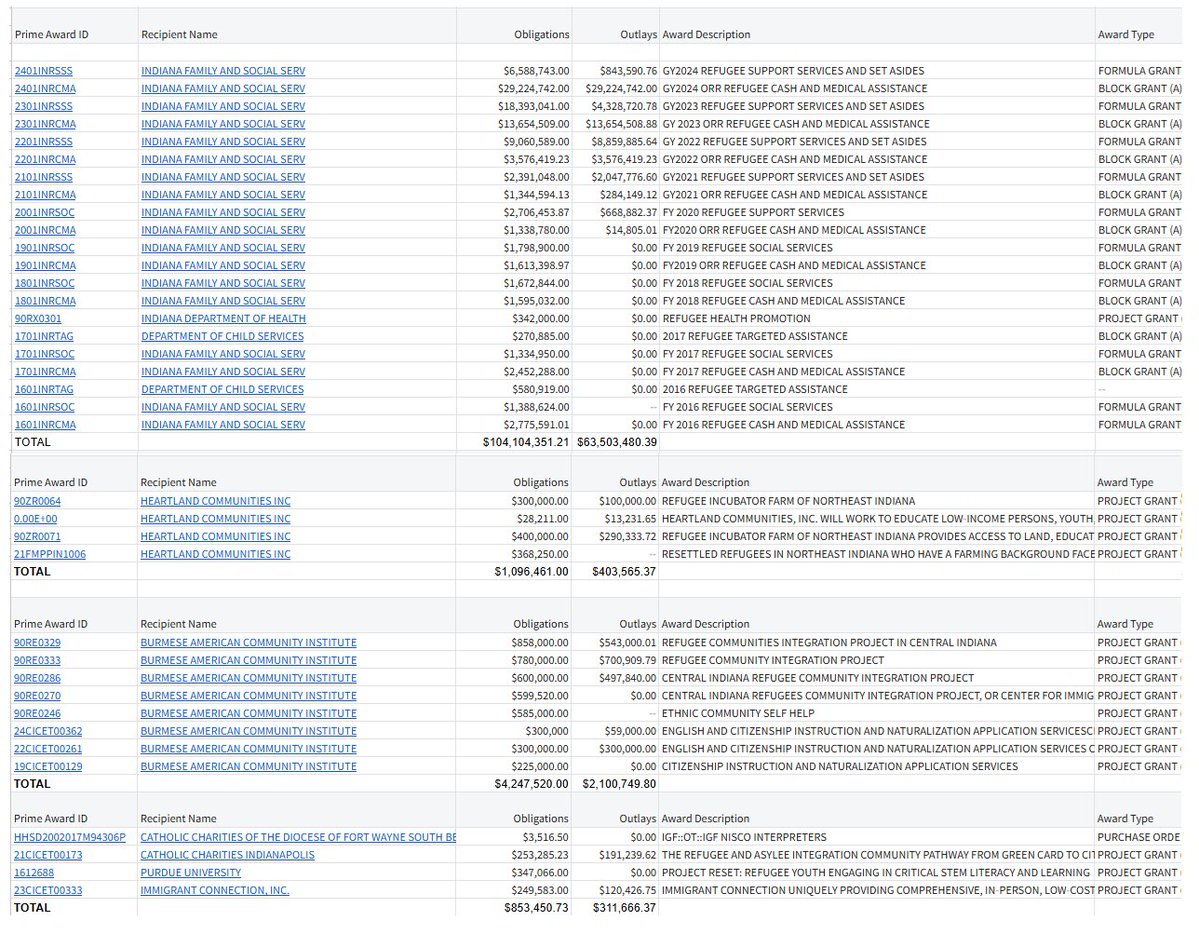The height and width of the screenshot is (934, 1199).
Task: Open award ID 2201INRCMA link
Action: (45, 159)
